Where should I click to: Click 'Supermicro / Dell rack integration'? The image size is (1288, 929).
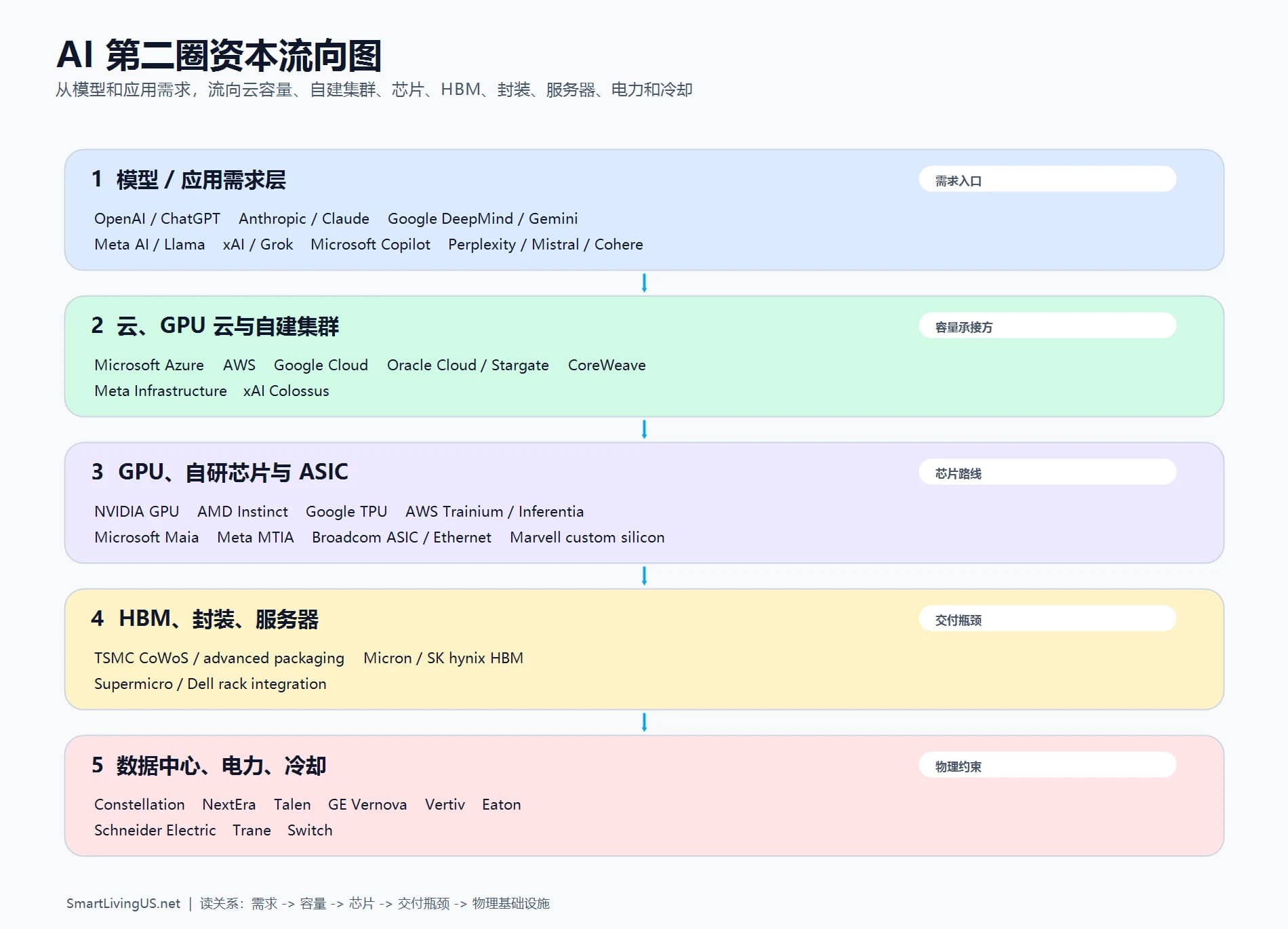tap(210, 684)
